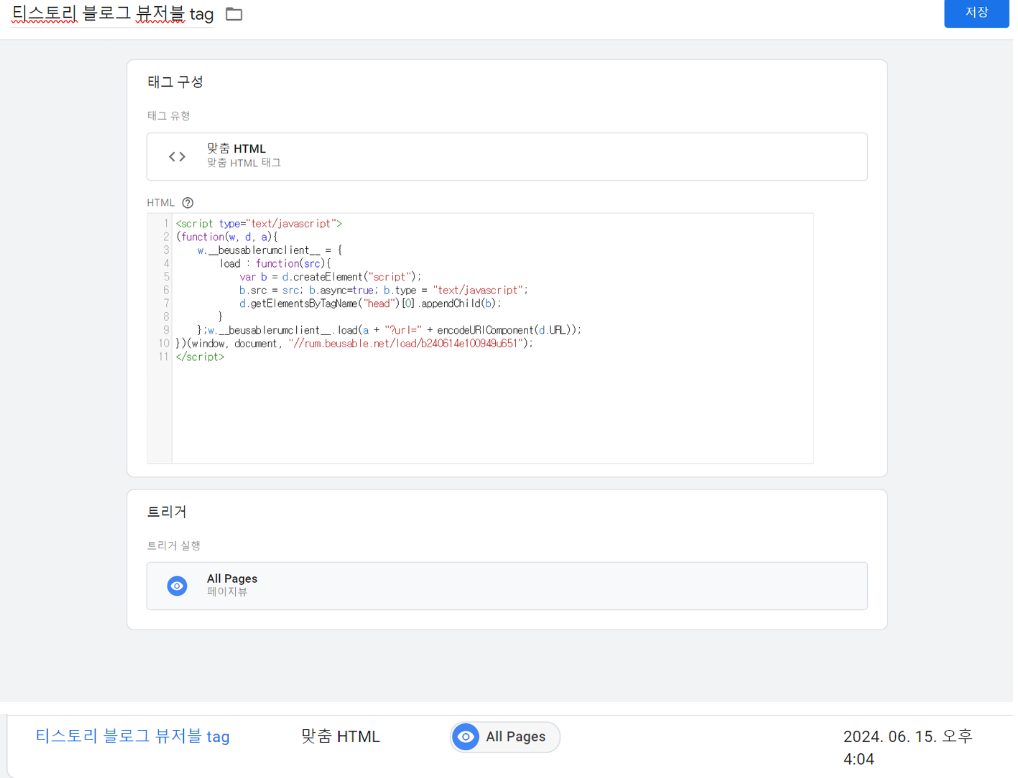Click the 저장 save button
The height and width of the screenshot is (778, 1018).
[976, 12]
